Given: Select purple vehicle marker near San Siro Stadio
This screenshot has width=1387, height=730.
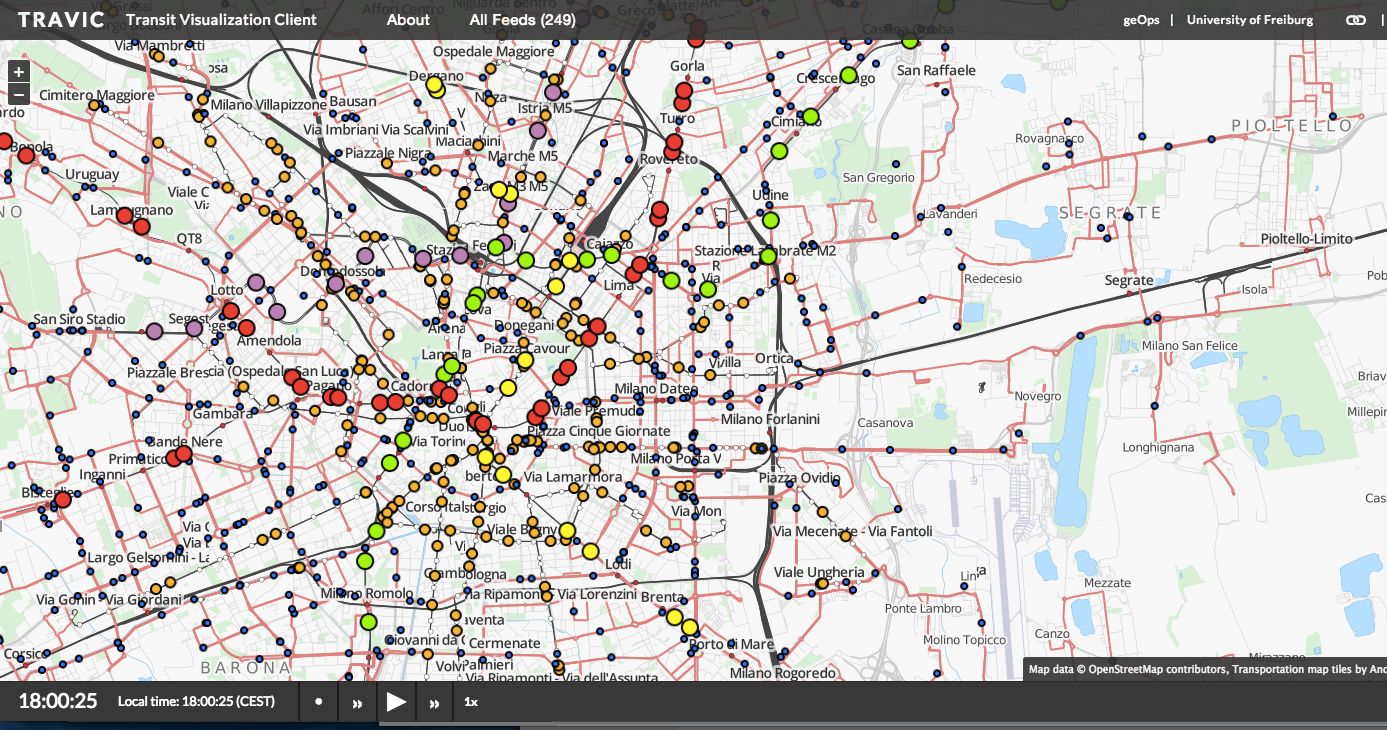Looking at the screenshot, I should [x=154, y=331].
